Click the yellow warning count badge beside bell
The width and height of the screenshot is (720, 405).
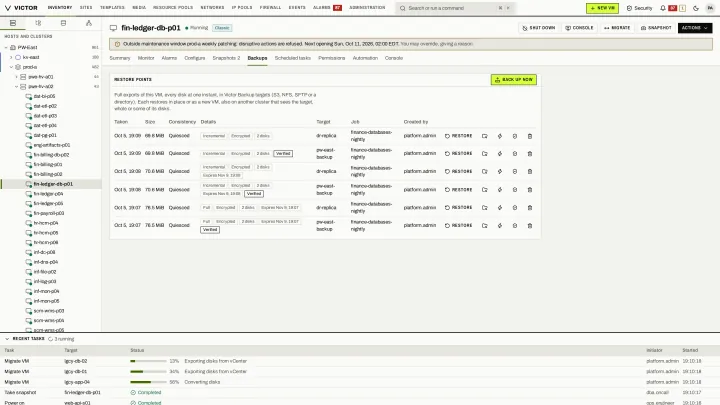682,8
